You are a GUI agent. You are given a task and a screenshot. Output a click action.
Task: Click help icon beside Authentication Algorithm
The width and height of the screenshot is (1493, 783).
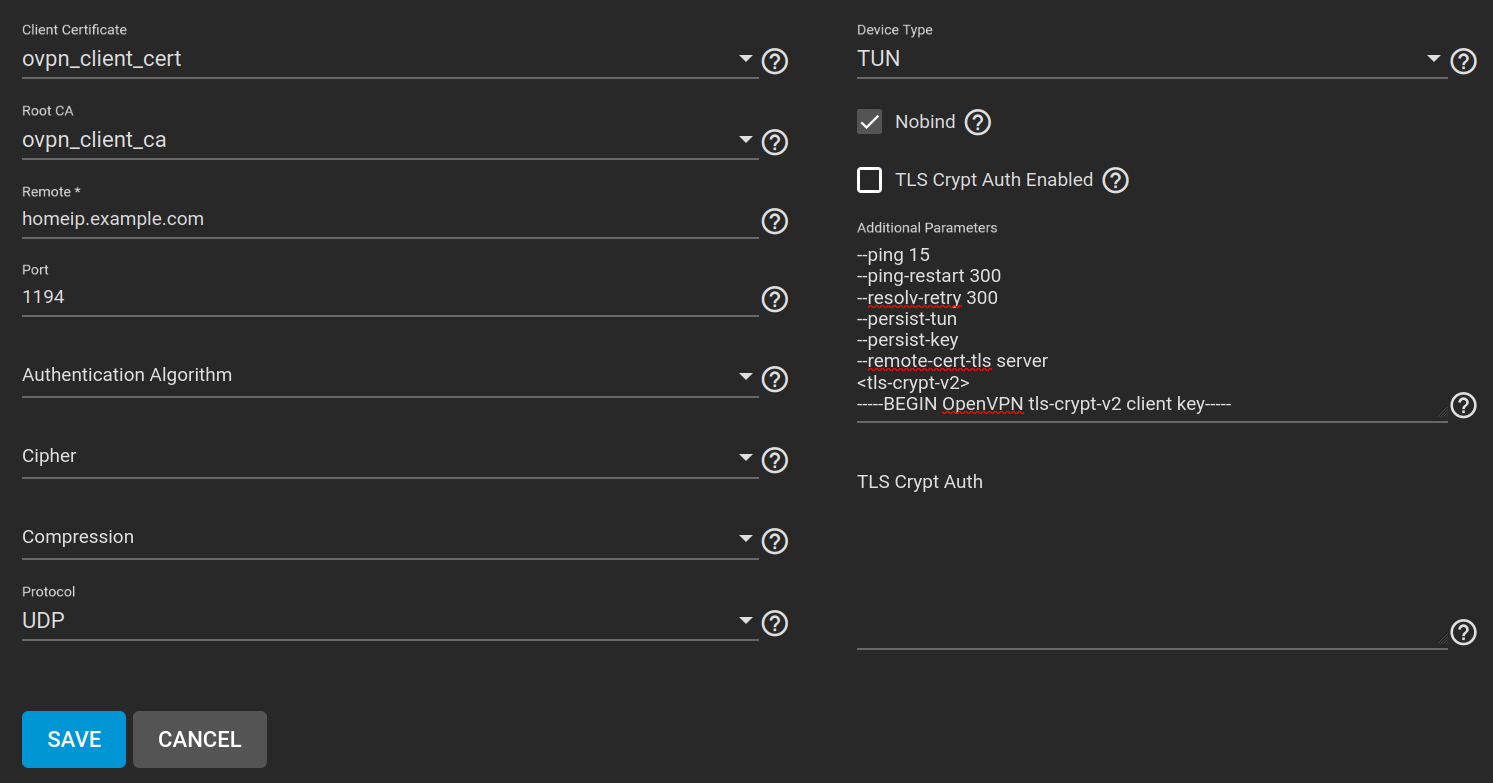775,379
